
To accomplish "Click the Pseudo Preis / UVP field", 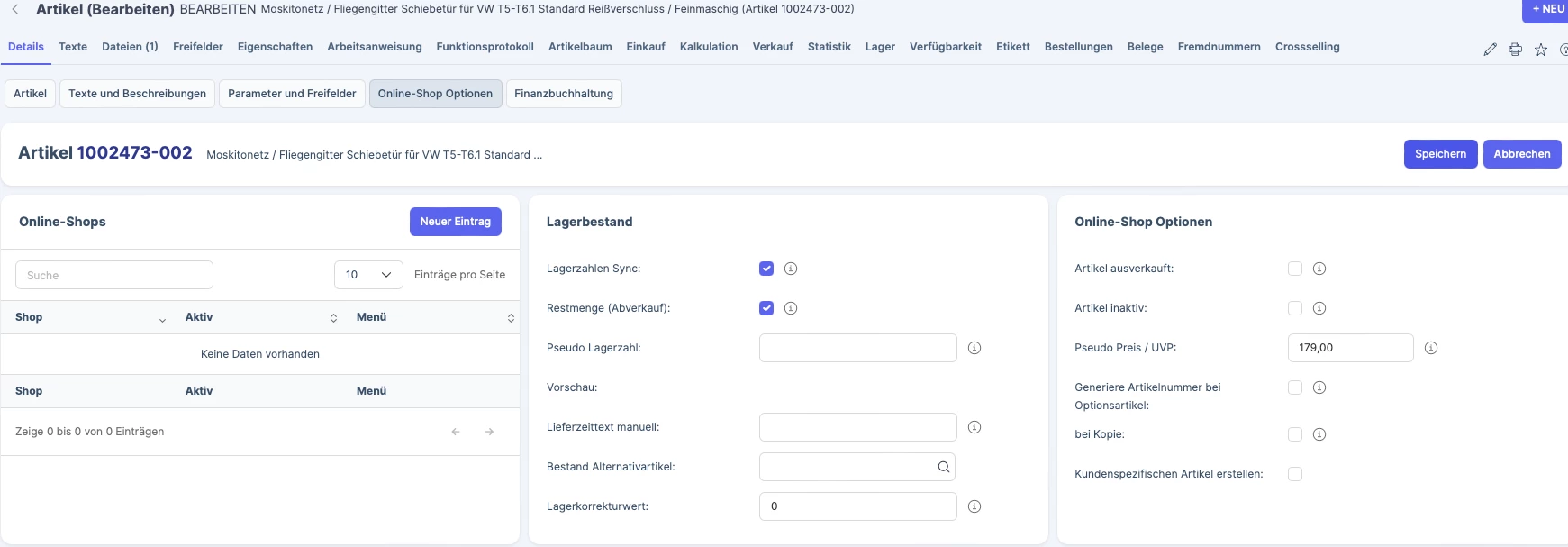I will (x=1351, y=348).
